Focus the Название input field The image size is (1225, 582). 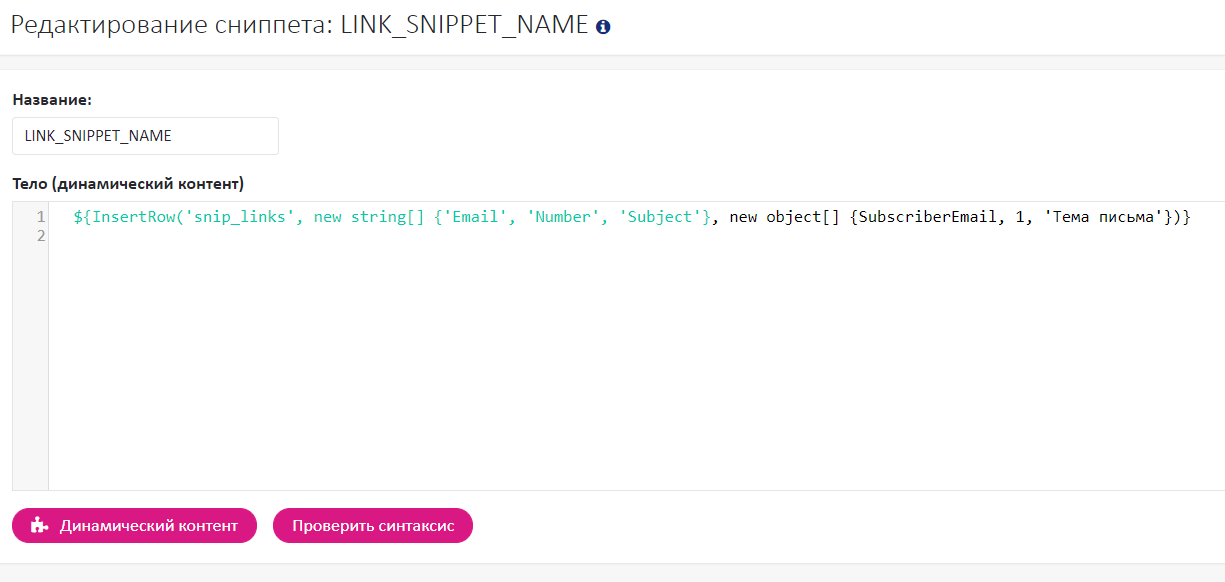pos(145,136)
